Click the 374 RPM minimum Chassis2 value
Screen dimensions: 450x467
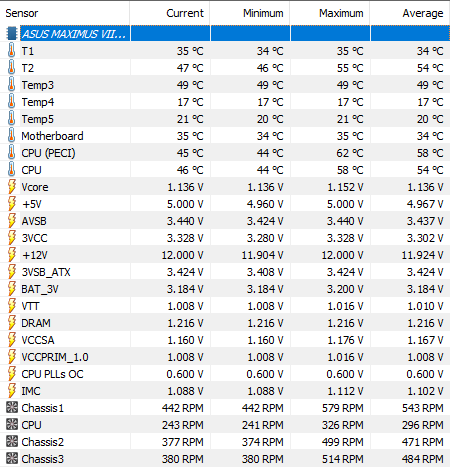(263, 442)
